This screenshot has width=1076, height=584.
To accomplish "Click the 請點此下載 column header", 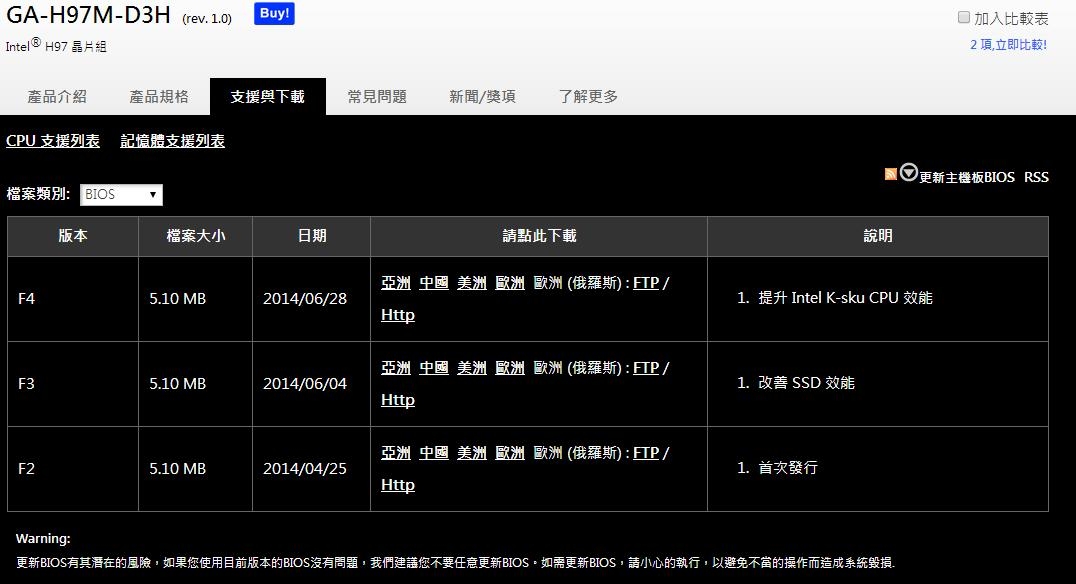I will tap(539, 236).
